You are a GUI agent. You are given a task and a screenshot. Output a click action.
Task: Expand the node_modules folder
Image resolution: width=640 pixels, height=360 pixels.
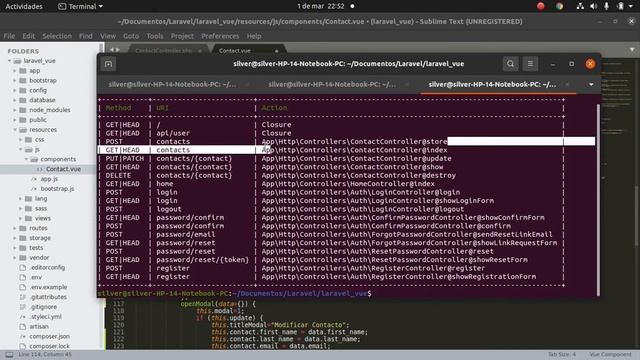[x=15, y=110]
